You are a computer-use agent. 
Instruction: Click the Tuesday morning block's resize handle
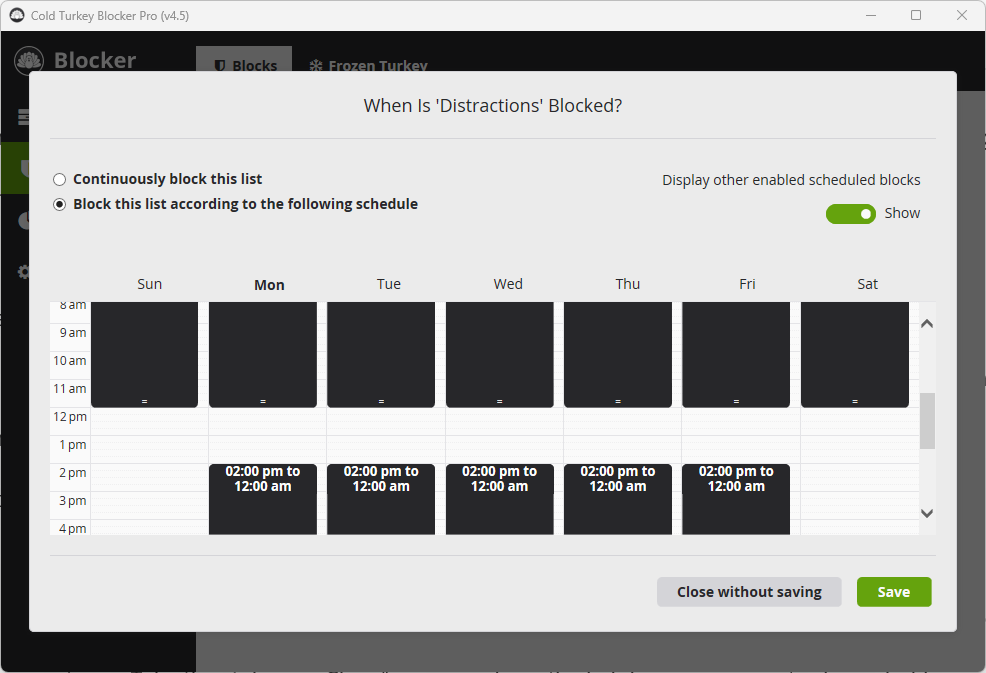(381, 401)
